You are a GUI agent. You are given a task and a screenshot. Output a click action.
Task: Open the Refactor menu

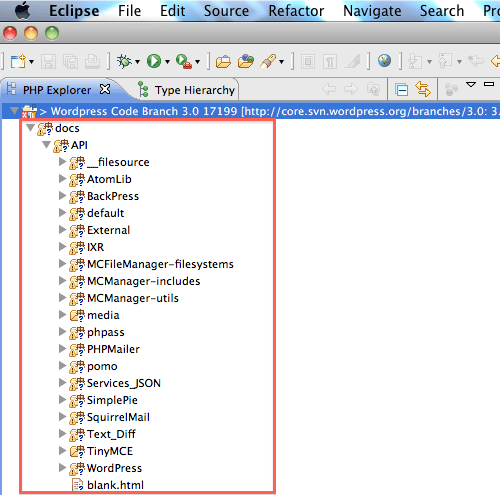click(296, 11)
